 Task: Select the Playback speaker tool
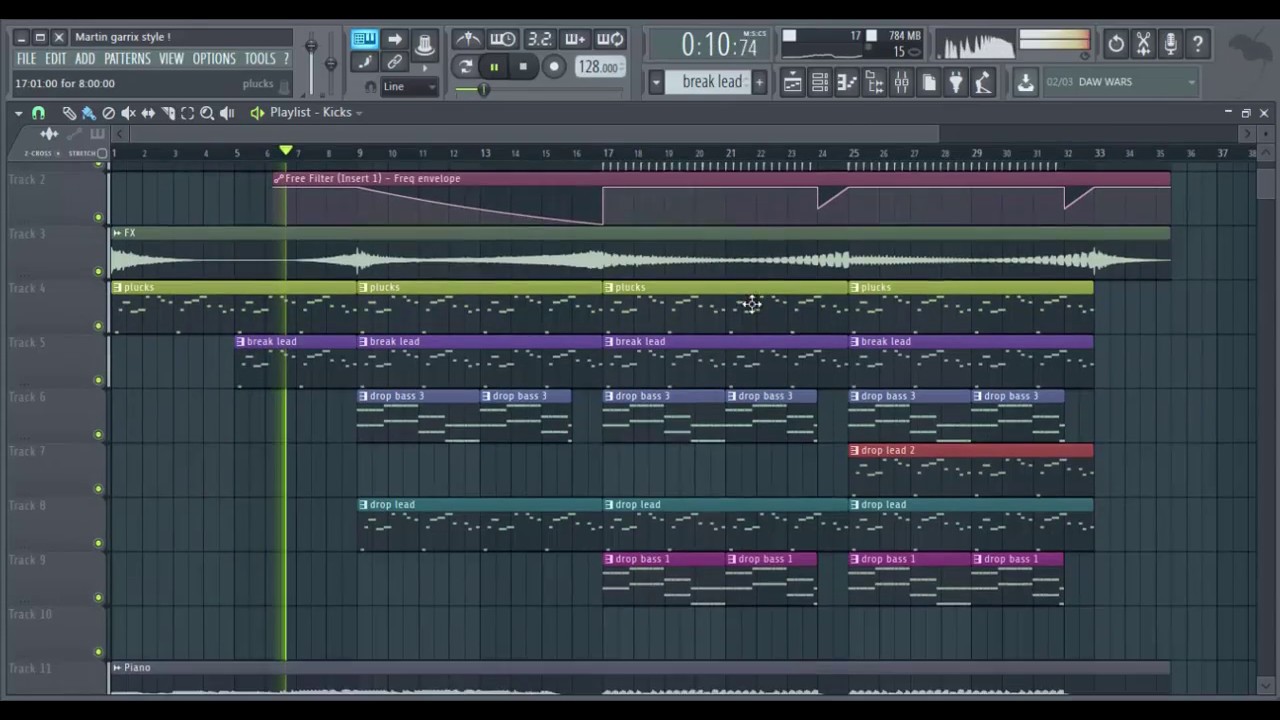coord(227,113)
